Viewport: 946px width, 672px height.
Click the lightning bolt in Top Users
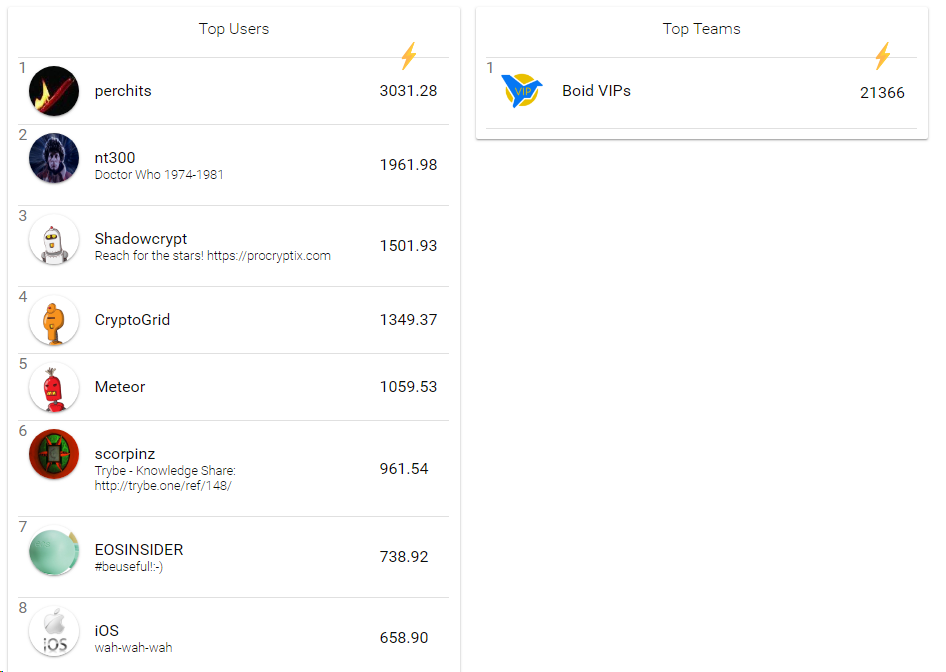(409, 55)
